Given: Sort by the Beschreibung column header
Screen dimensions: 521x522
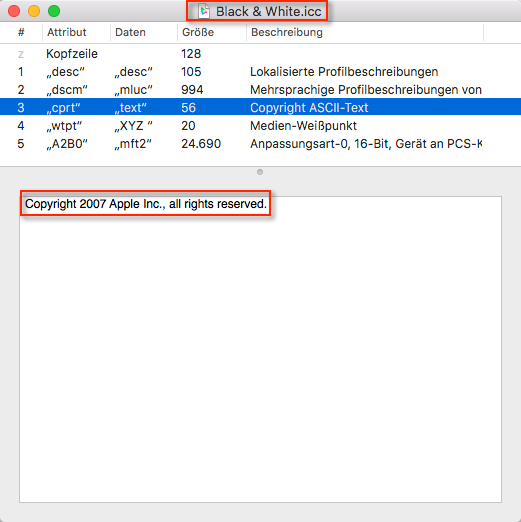Looking at the screenshot, I should (365, 32).
